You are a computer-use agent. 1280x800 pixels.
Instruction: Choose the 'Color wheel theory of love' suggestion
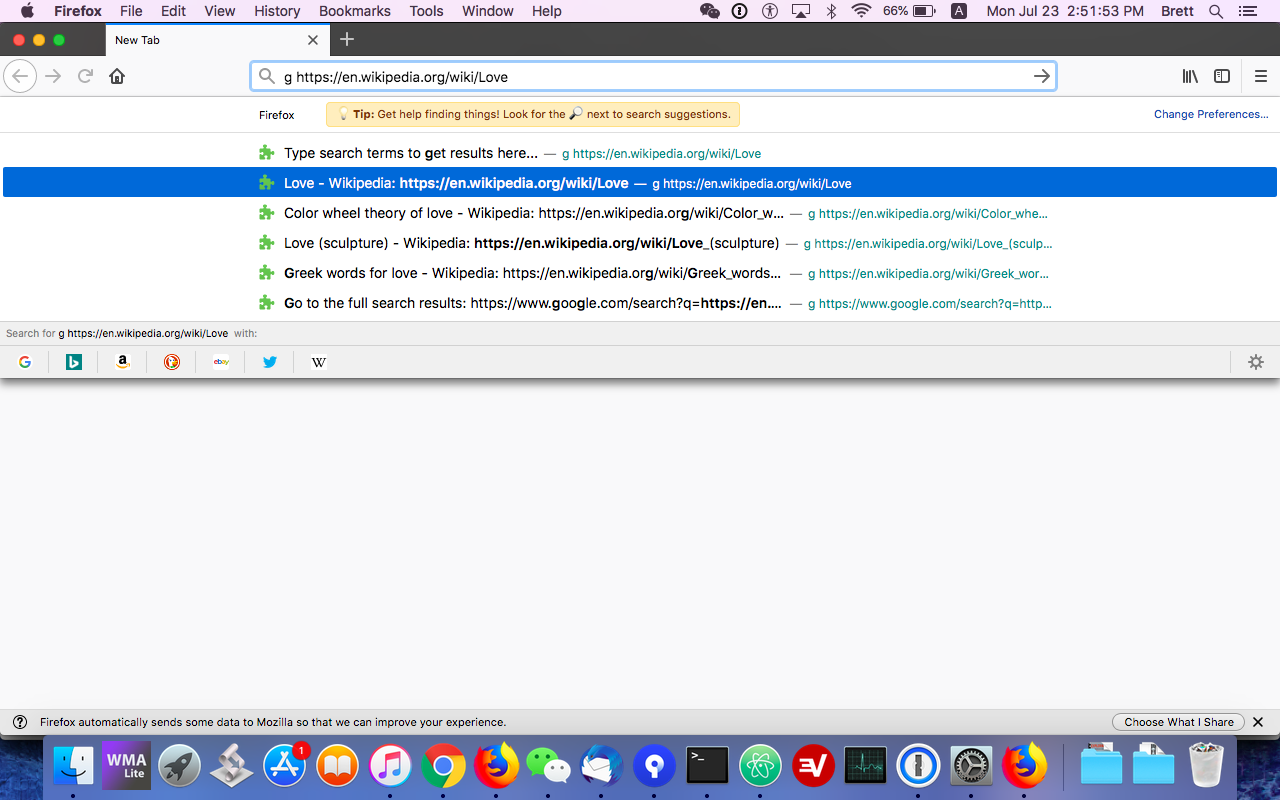(x=640, y=213)
